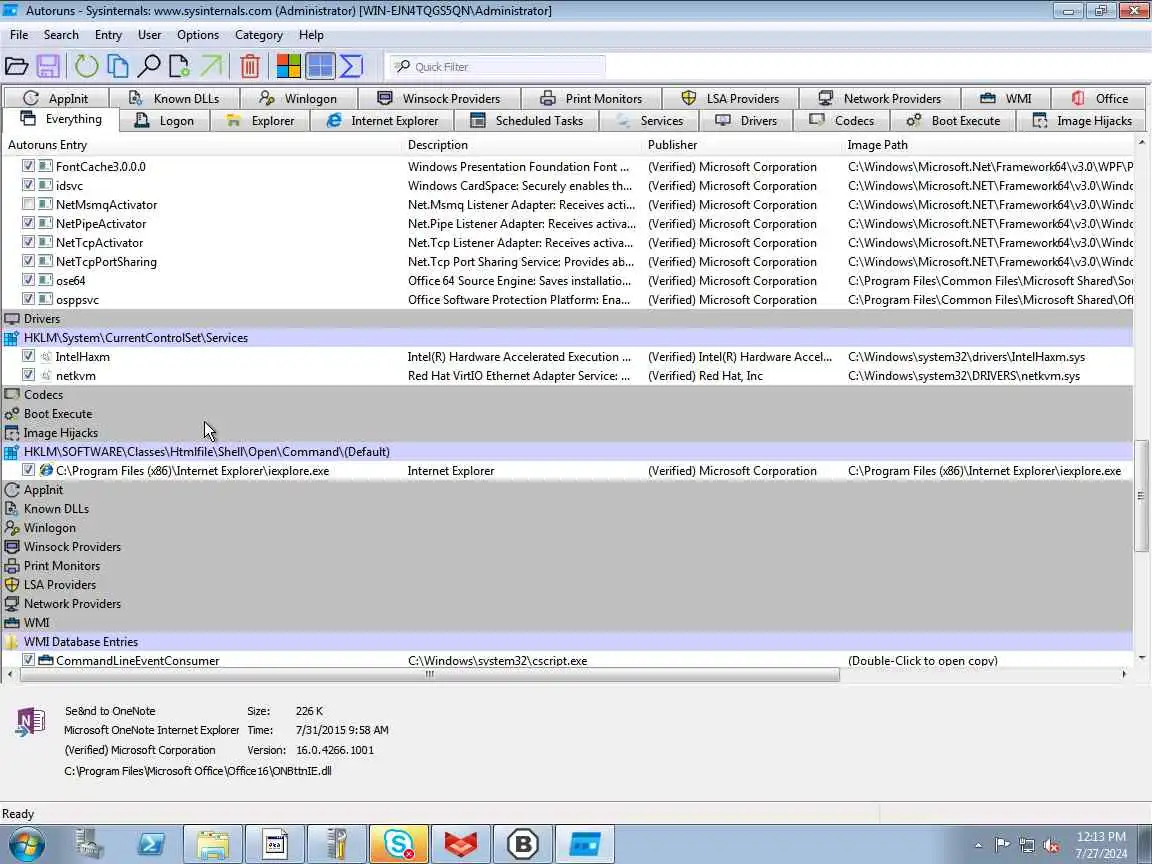The image size is (1152, 864).
Task: Open the Options menu
Action: pyautogui.click(x=198, y=35)
